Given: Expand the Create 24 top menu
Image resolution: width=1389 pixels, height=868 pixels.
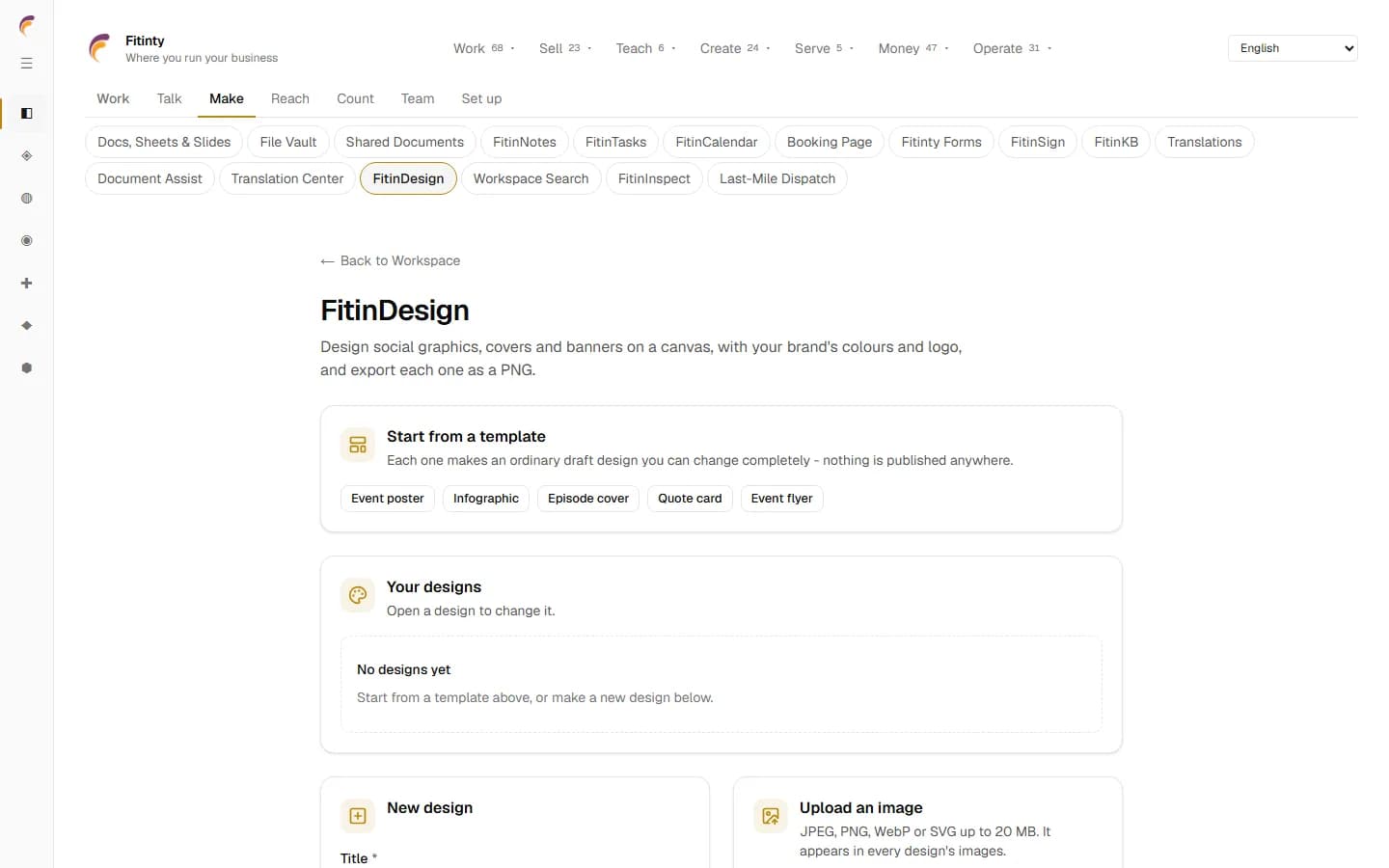Looking at the screenshot, I should coord(735,48).
